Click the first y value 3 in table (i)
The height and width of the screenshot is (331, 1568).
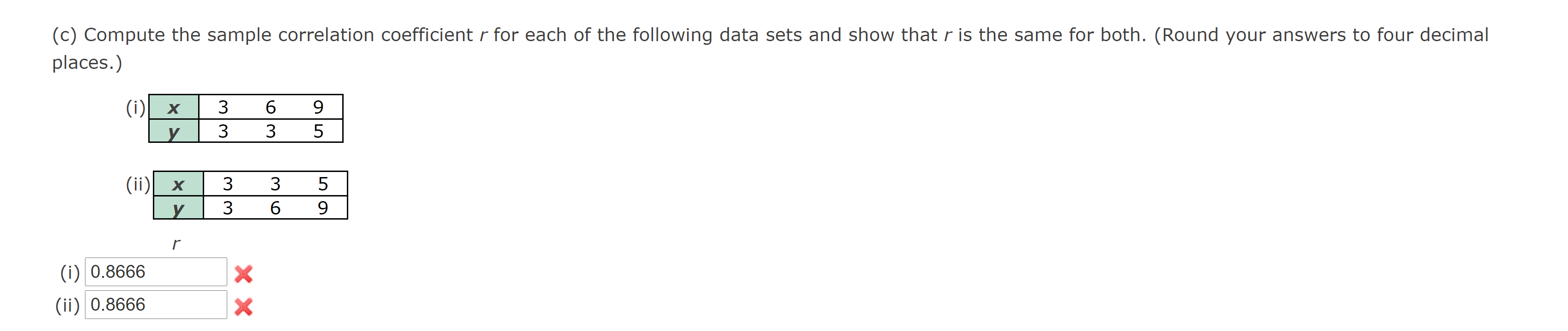point(224,131)
